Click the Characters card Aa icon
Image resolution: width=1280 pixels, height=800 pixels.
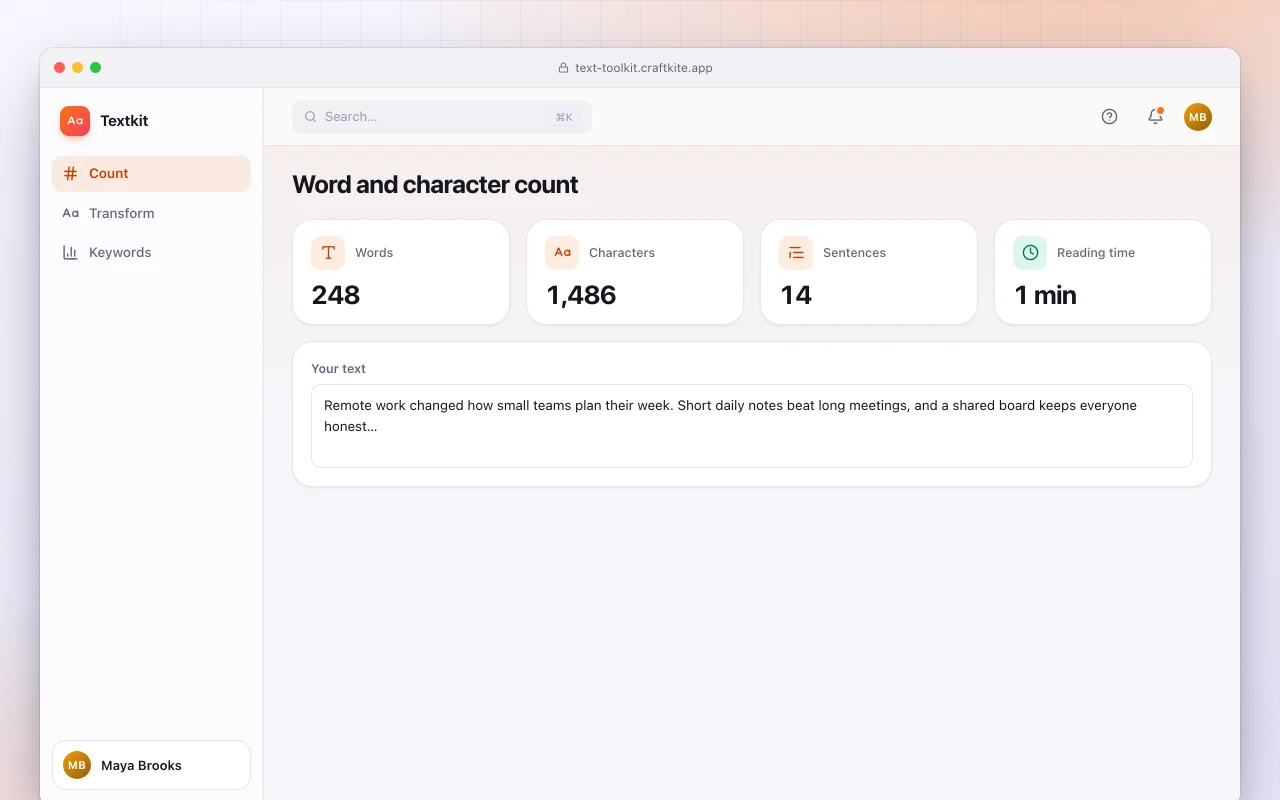(562, 253)
